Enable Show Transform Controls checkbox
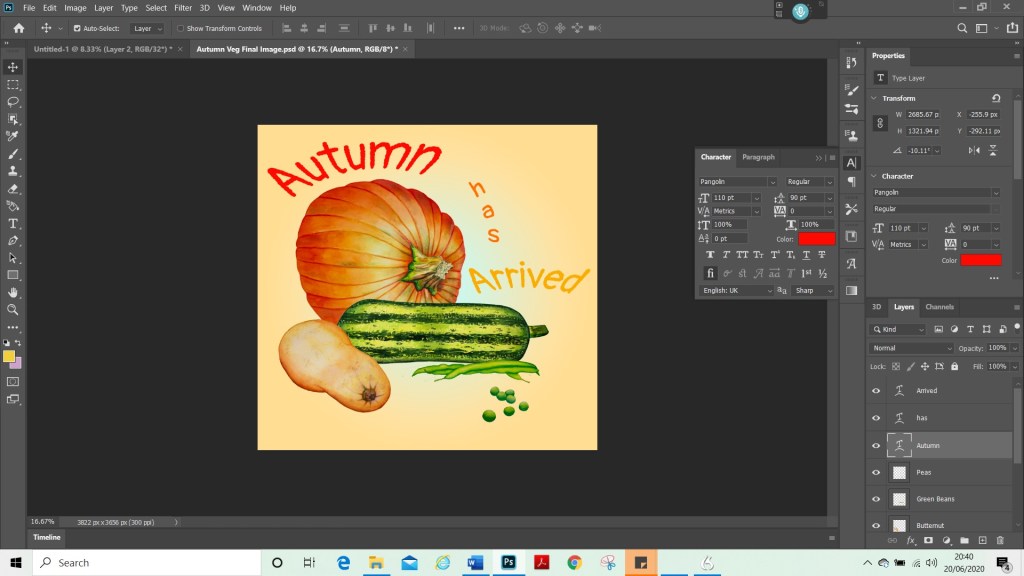This screenshot has height=576, width=1024. (x=180, y=29)
